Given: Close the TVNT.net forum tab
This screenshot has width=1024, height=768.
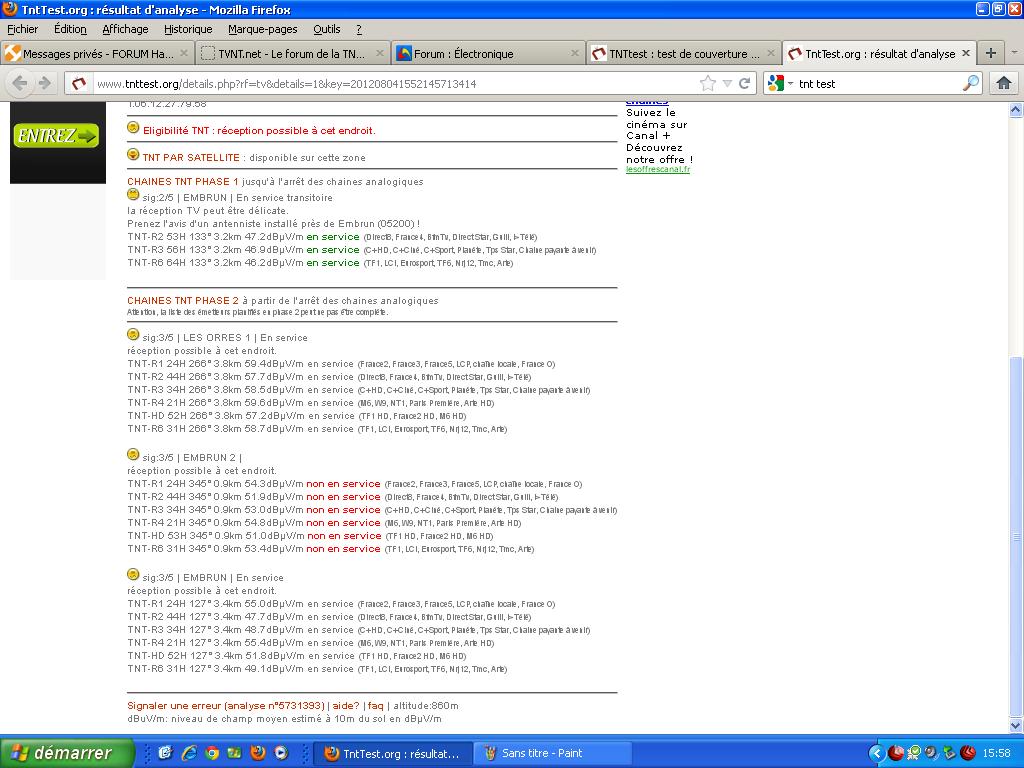Looking at the screenshot, I should (379, 54).
